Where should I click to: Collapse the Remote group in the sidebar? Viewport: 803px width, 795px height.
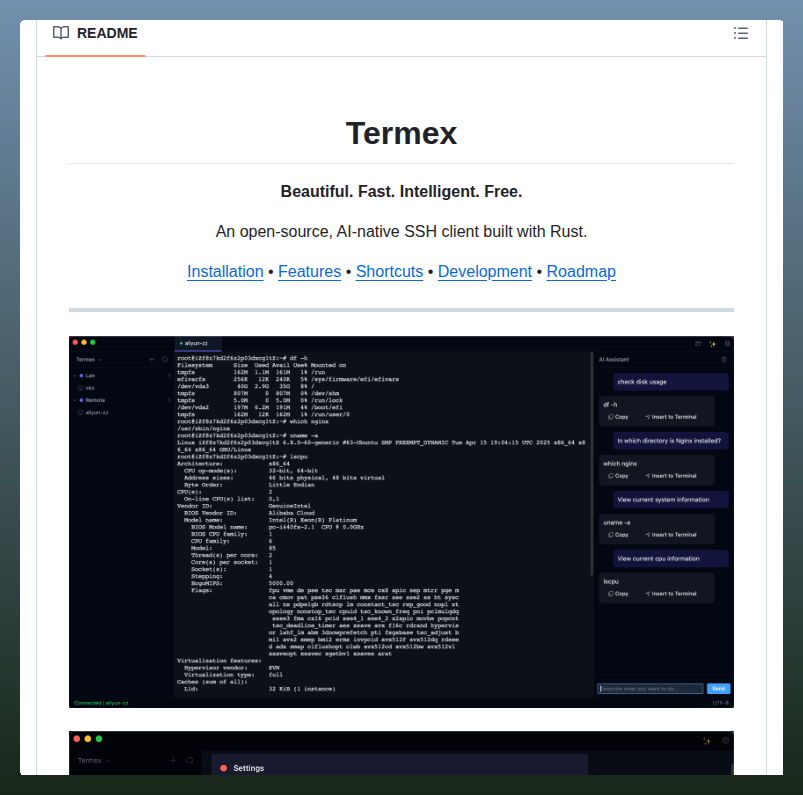pos(75,400)
